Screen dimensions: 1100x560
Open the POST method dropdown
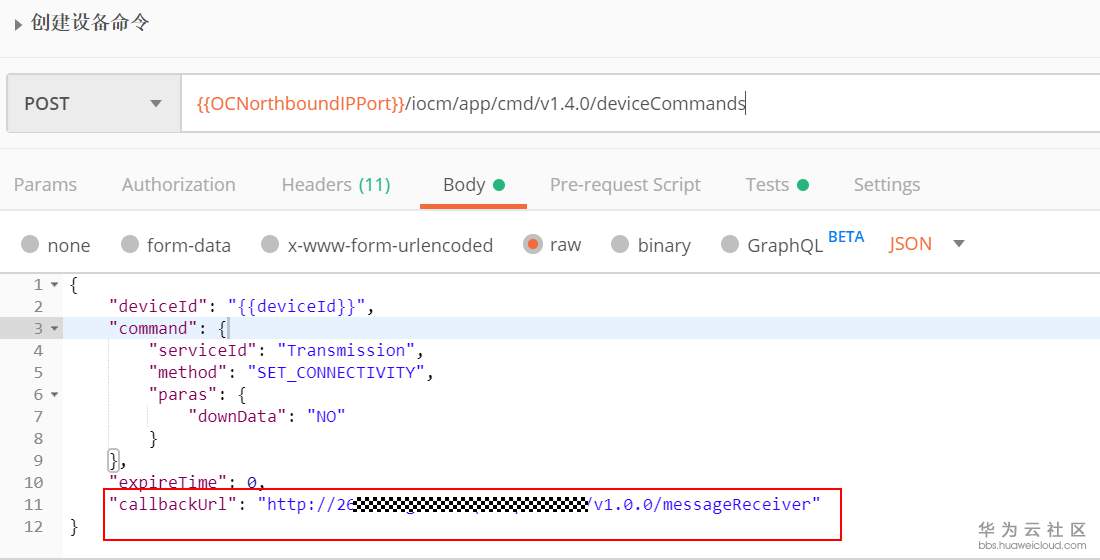[x=94, y=103]
